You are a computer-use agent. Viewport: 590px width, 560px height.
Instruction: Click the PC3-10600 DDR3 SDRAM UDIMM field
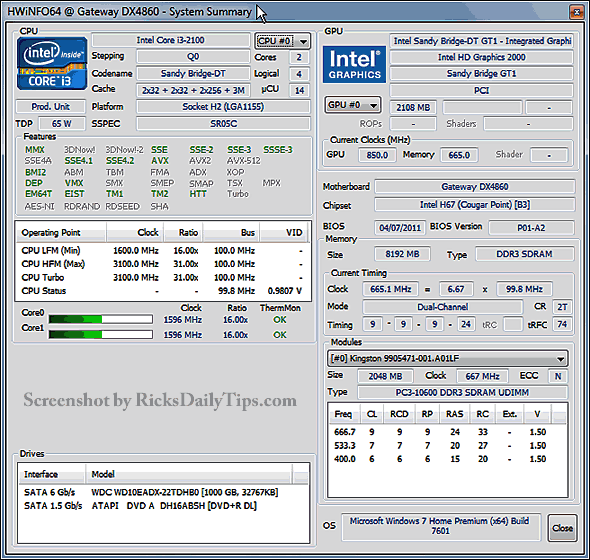coord(462,393)
